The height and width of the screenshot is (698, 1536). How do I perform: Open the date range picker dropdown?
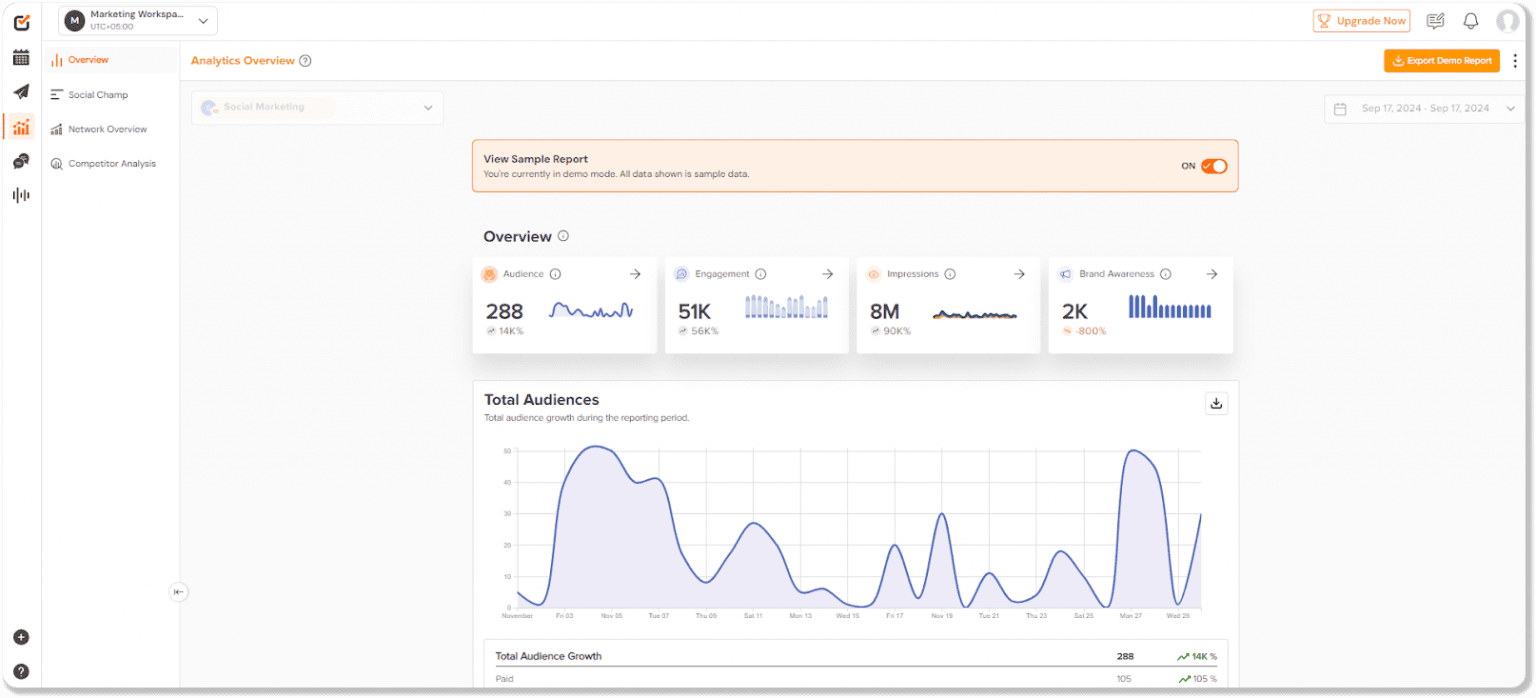tap(1424, 108)
